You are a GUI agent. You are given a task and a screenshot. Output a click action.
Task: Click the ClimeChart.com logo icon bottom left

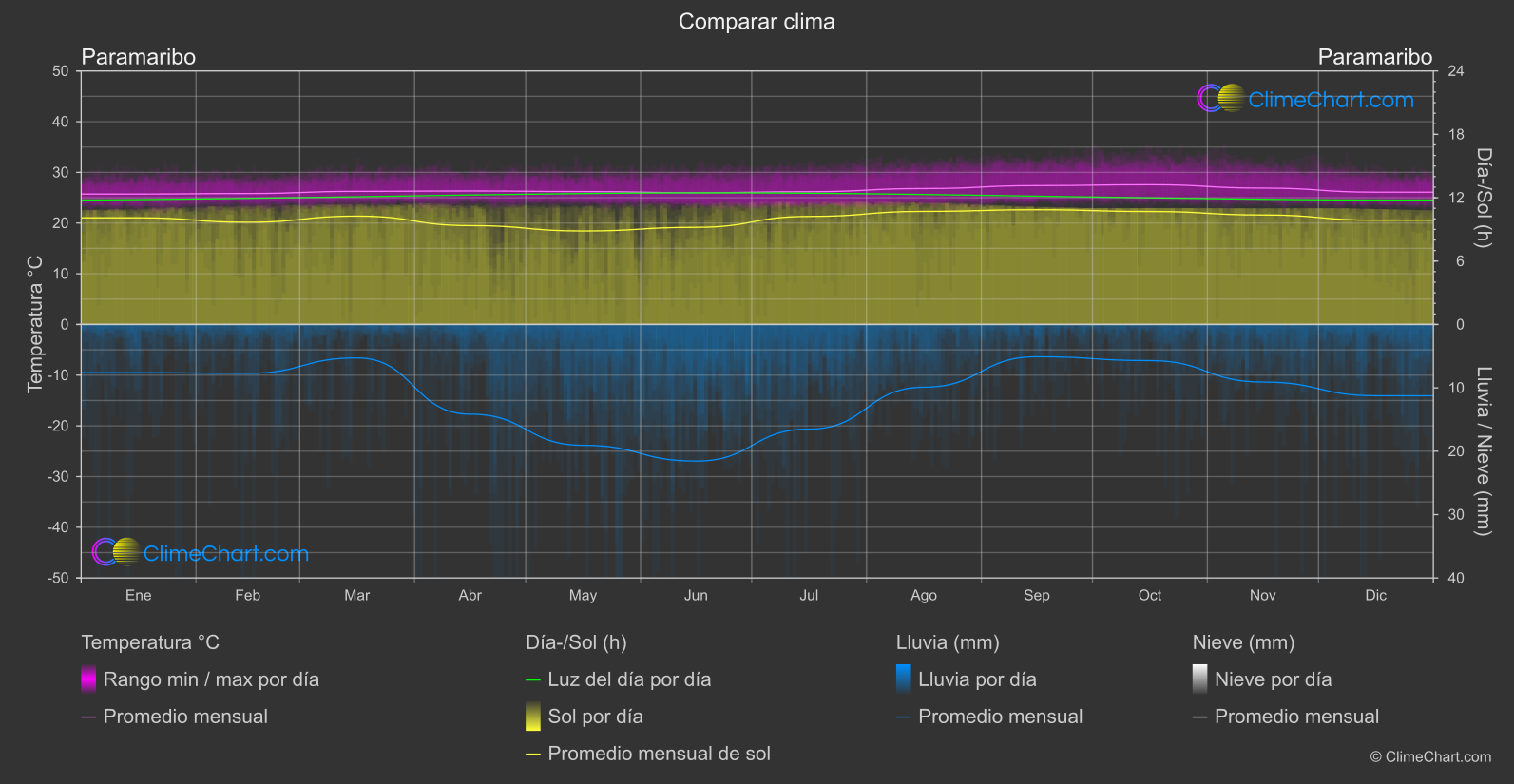(x=116, y=551)
